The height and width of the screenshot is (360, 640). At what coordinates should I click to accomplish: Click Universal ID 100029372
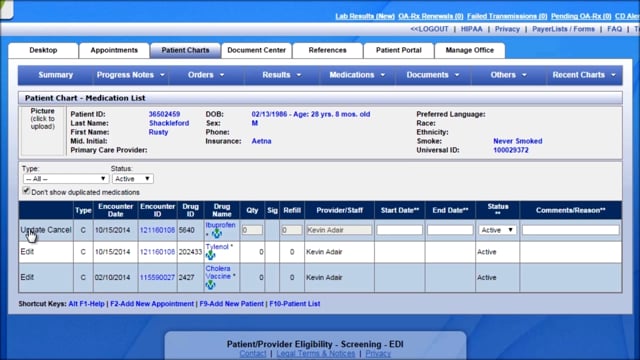(x=511, y=150)
